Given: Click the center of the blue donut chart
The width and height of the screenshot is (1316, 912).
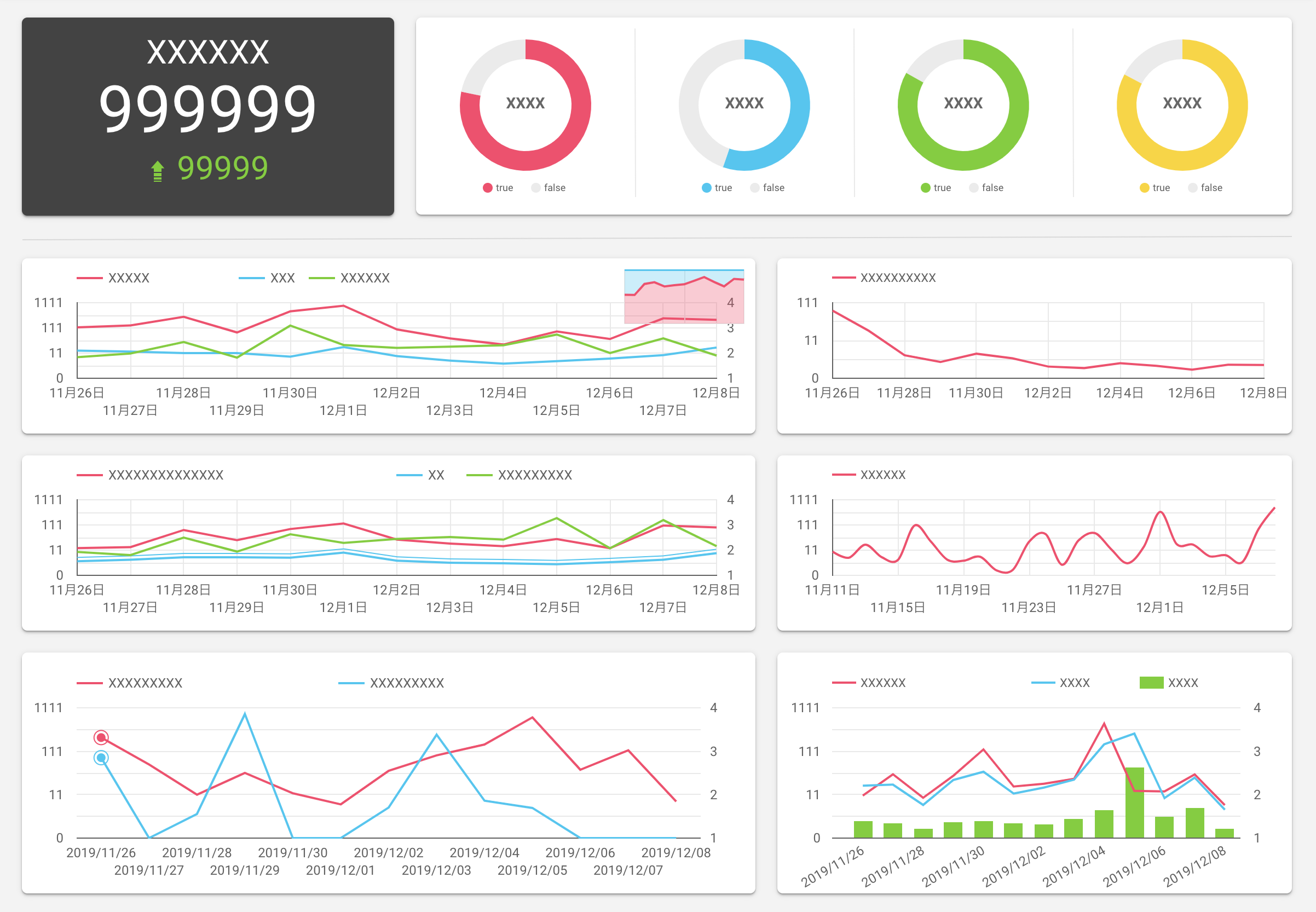Looking at the screenshot, I should (744, 103).
